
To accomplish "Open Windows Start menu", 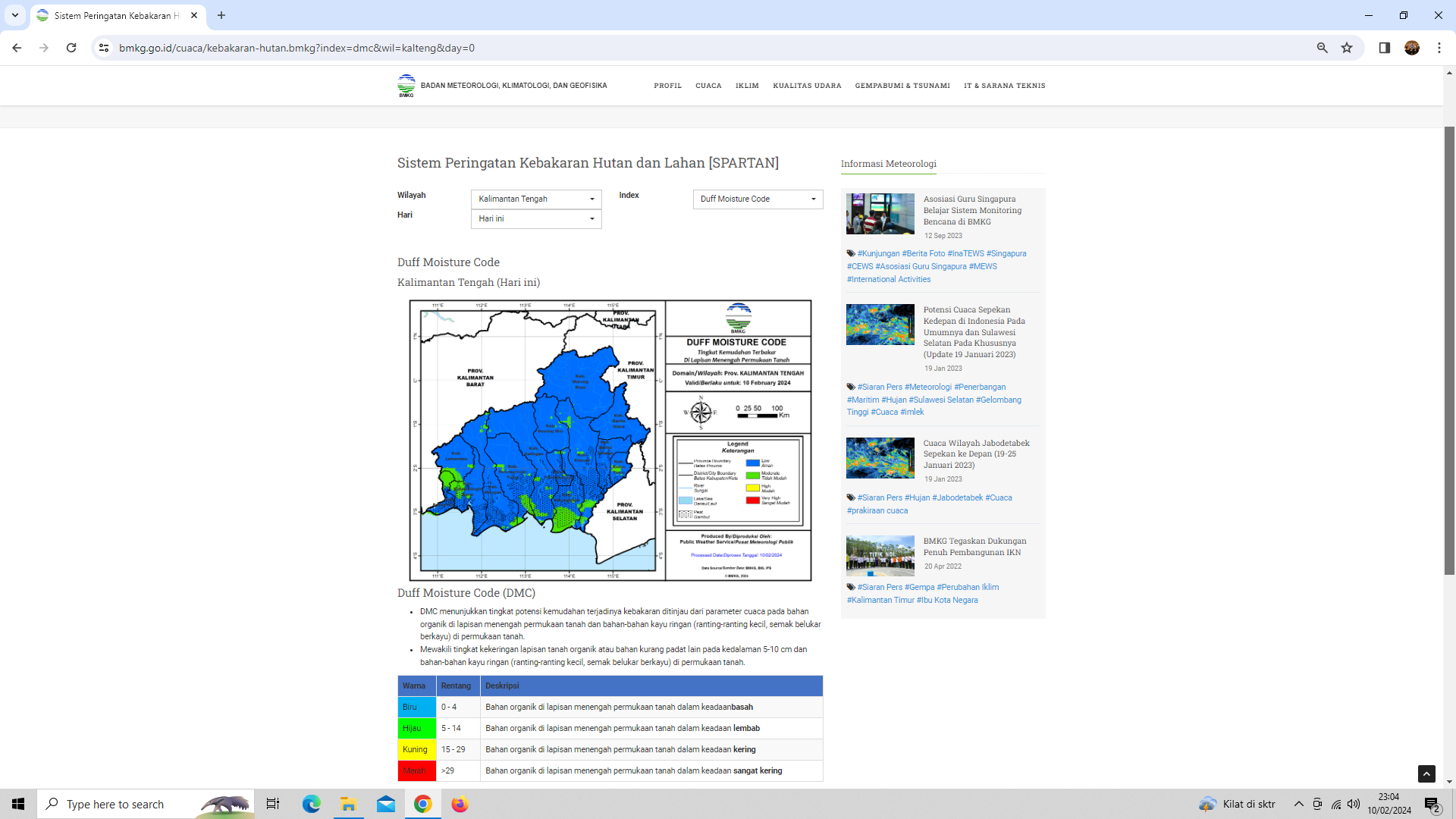I will click(x=18, y=804).
